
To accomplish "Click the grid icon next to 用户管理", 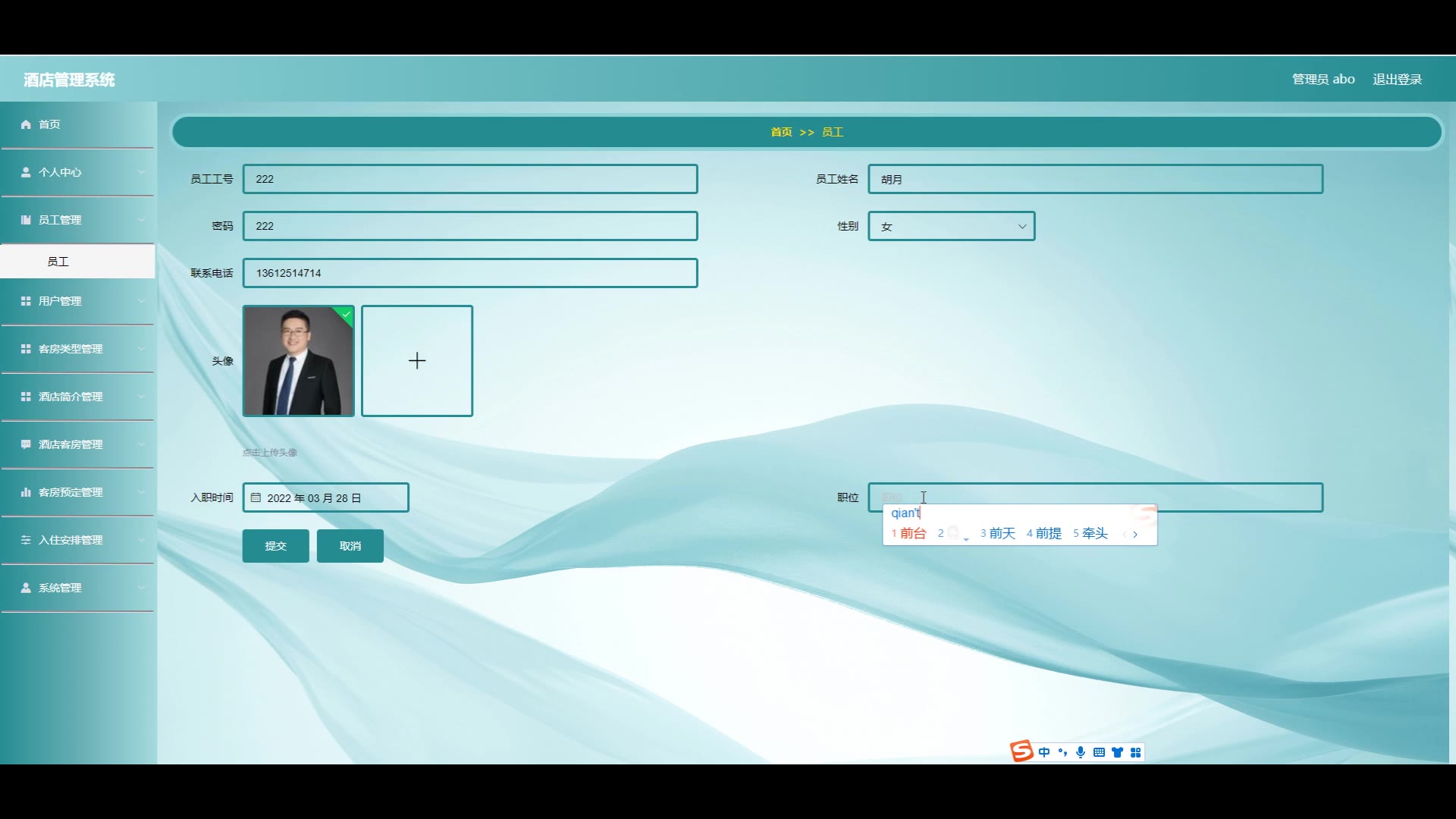I will (x=26, y=301).
